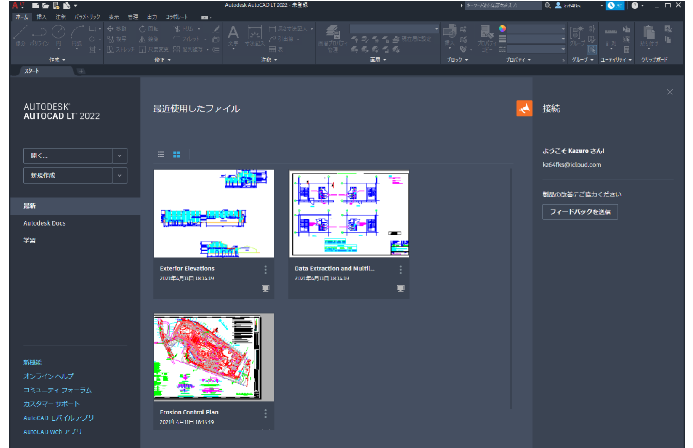Open the Erosion Control Plan thumbnail

(x=214, y=357)
